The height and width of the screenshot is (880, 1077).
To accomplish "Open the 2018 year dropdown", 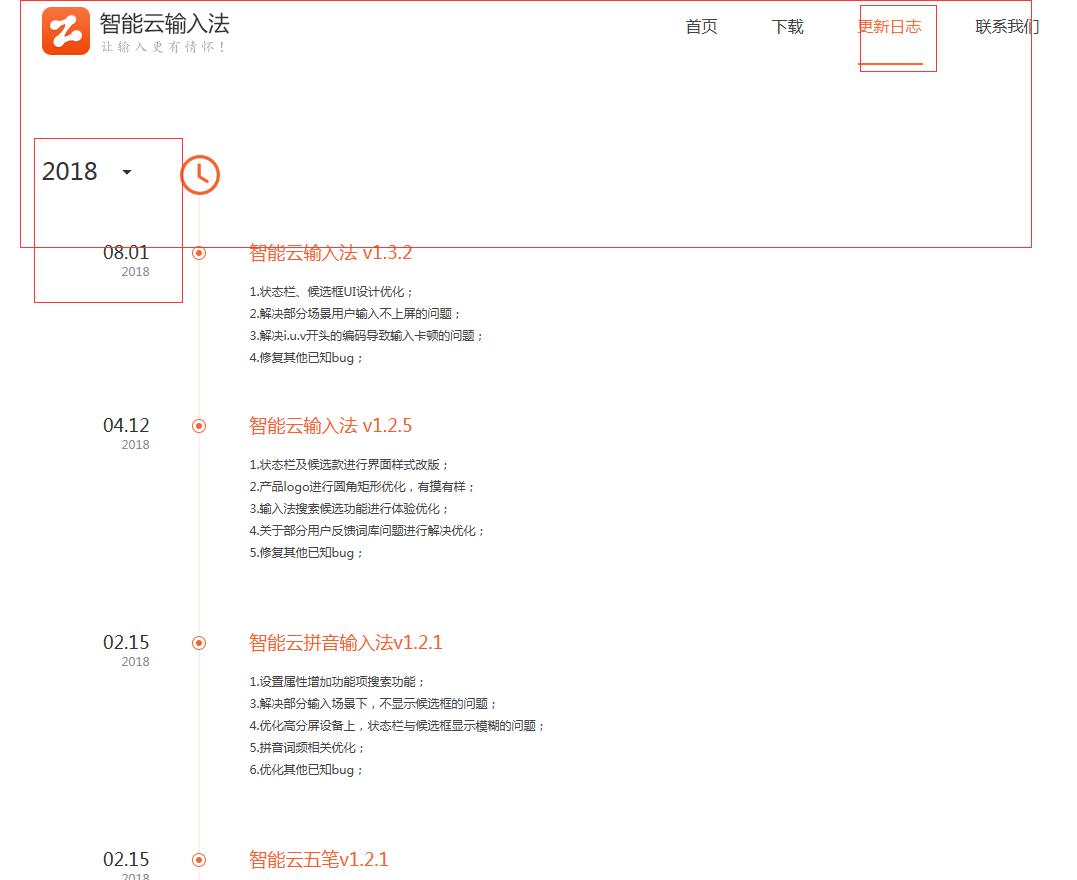I will tap(70, 172).
